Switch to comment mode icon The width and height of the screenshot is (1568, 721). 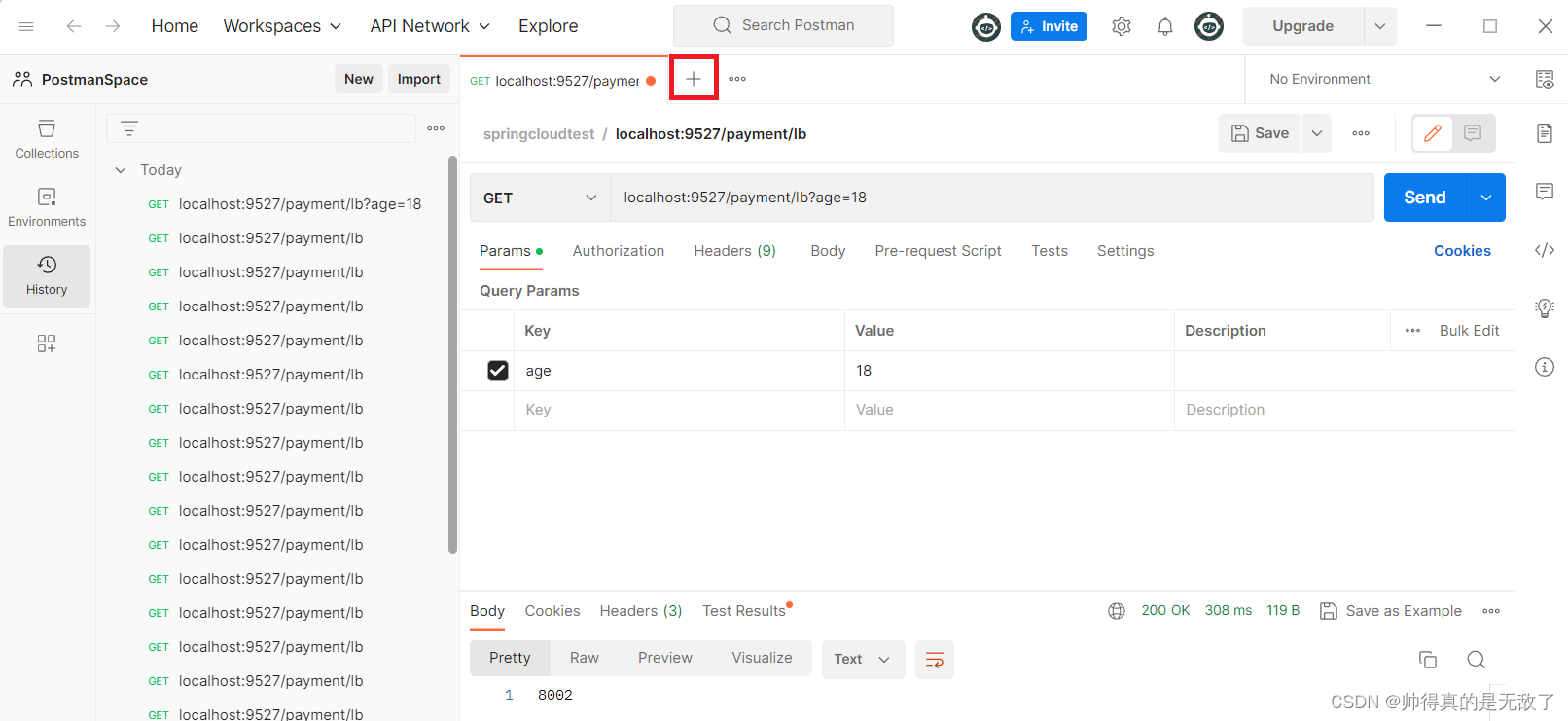[1473, 133]
